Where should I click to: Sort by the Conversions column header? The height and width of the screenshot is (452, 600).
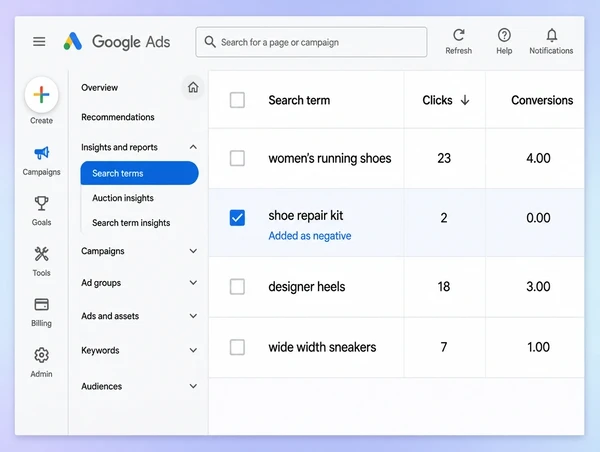[542, 100]
